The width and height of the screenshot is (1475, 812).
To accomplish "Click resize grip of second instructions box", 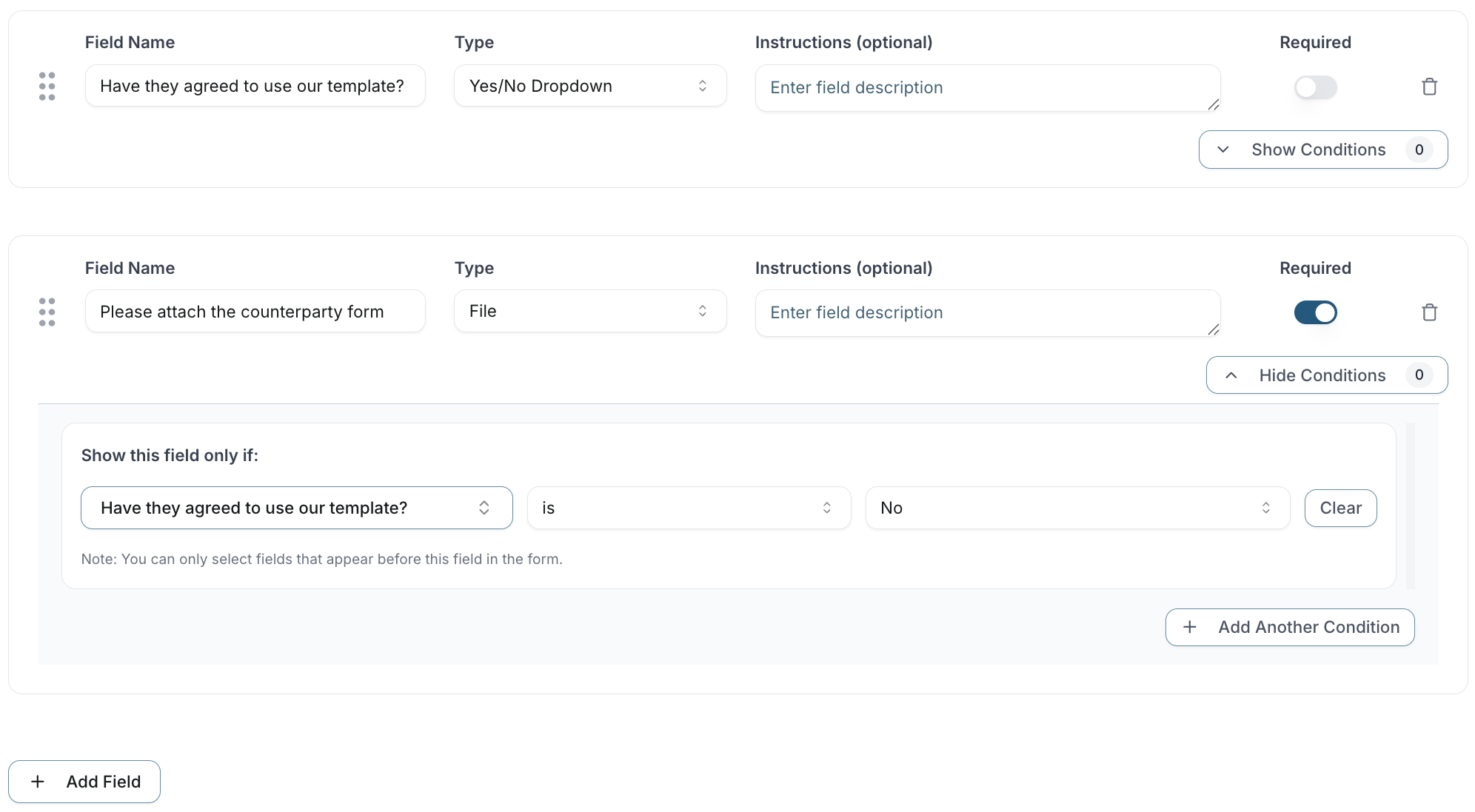I will tap(1213, 329).
